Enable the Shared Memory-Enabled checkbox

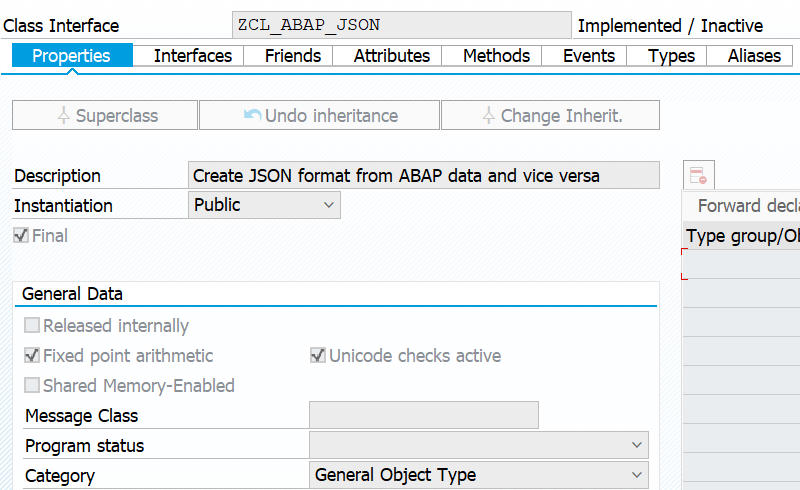[x=32, y=385]
